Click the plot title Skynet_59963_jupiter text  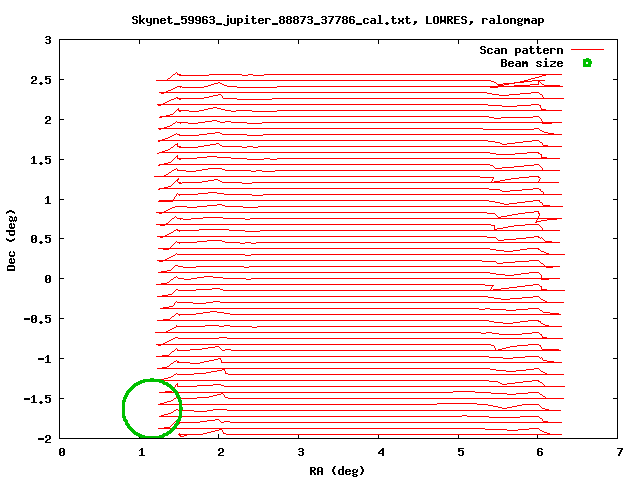point(338,20)
